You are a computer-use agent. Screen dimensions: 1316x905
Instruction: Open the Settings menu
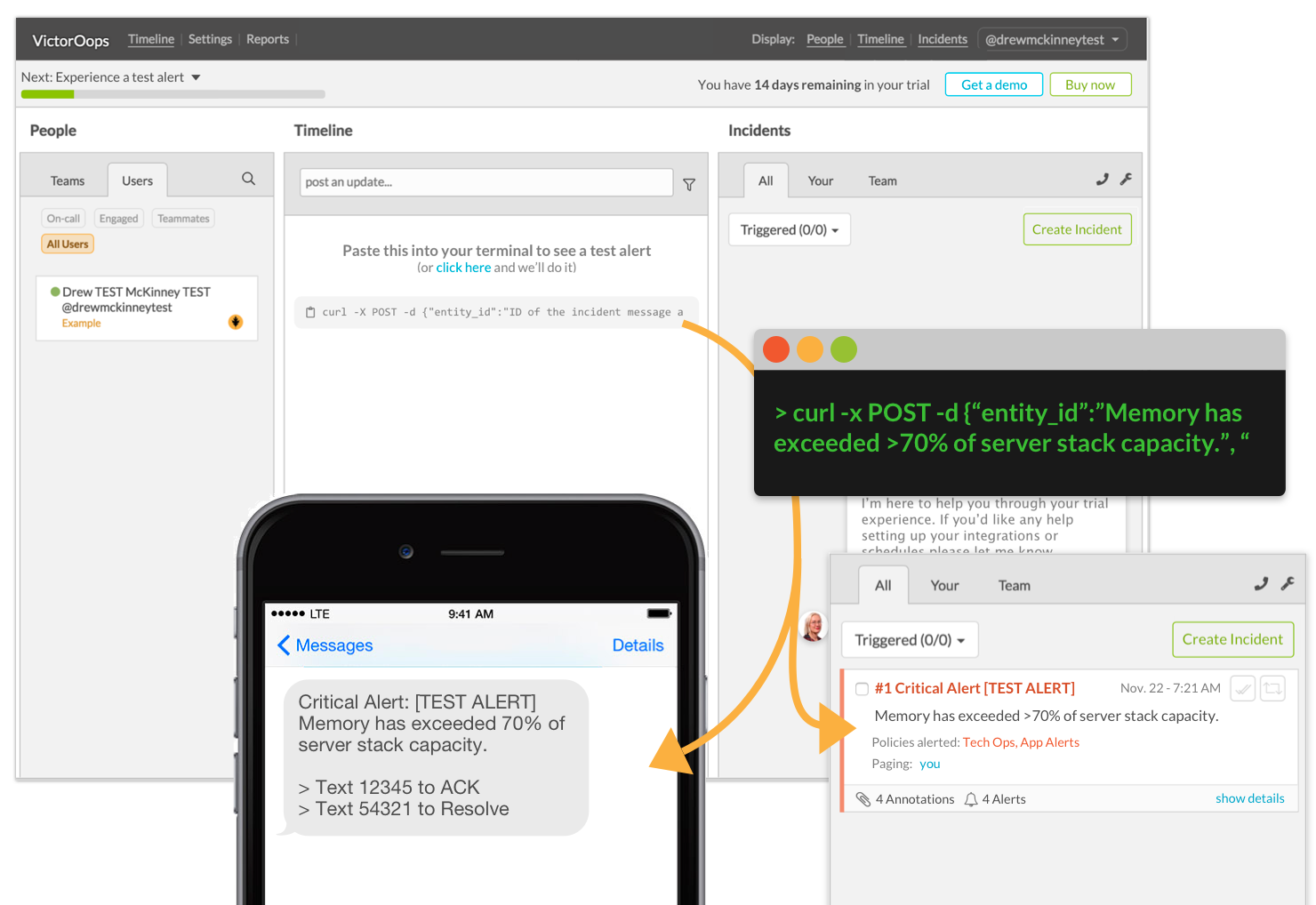click(210, 39)
